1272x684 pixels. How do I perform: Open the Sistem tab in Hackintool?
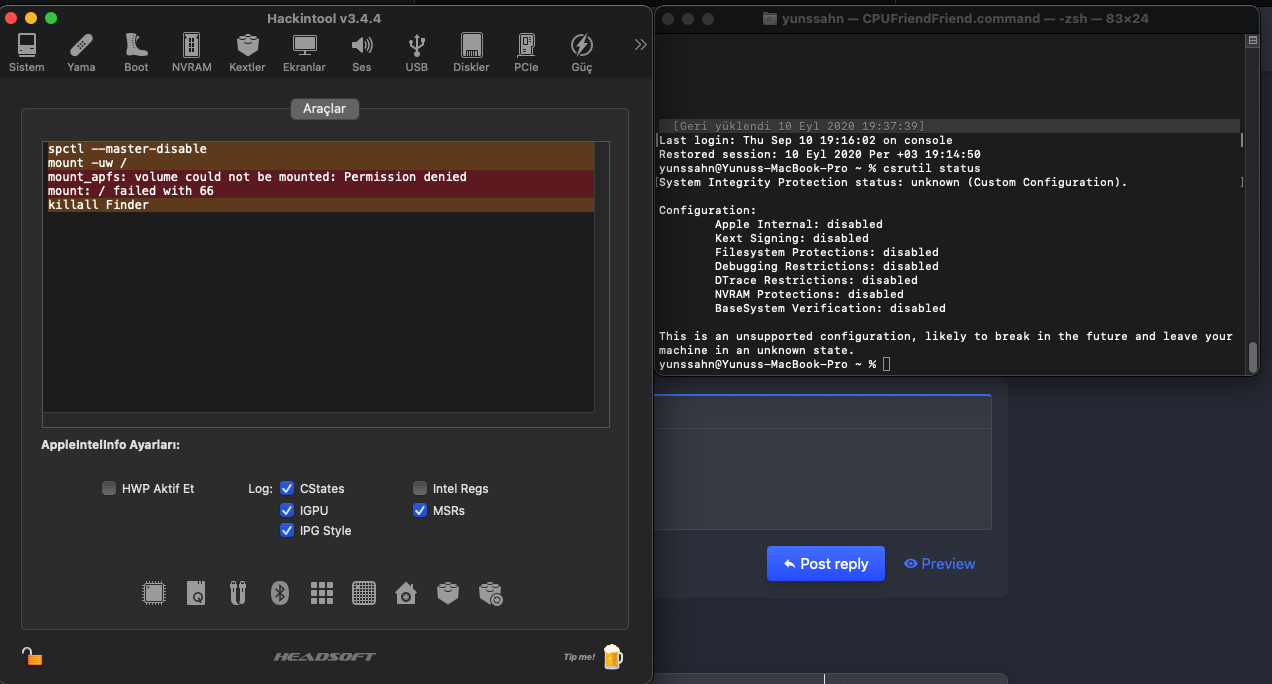27,53
